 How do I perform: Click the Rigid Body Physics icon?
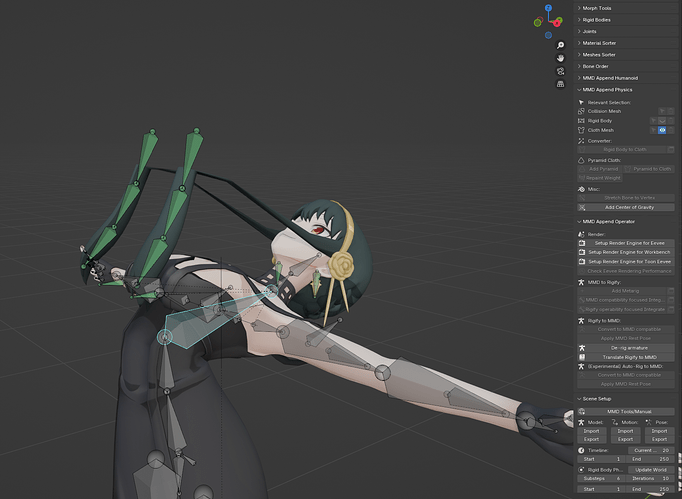[x=581, y=470]
